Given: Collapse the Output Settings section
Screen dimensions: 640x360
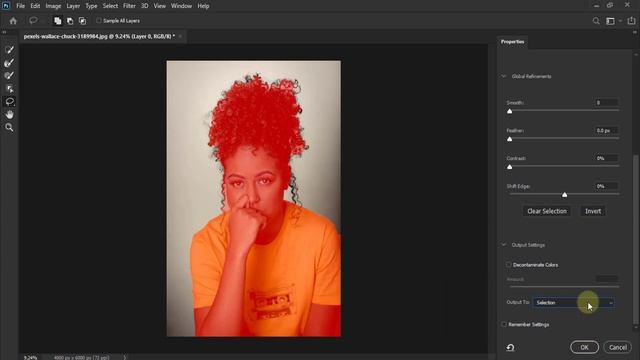Looking at the screenshot, I should click(504, 245).
